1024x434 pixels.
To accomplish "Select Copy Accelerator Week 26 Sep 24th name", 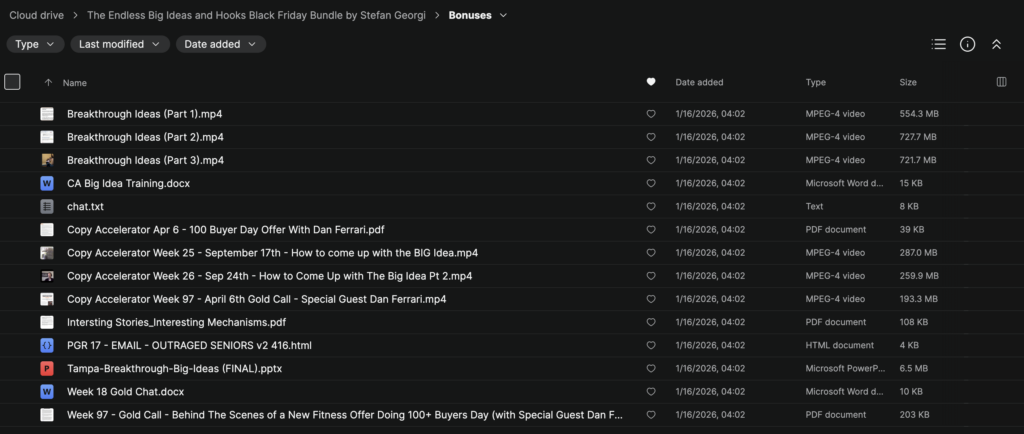I will 270,276.
